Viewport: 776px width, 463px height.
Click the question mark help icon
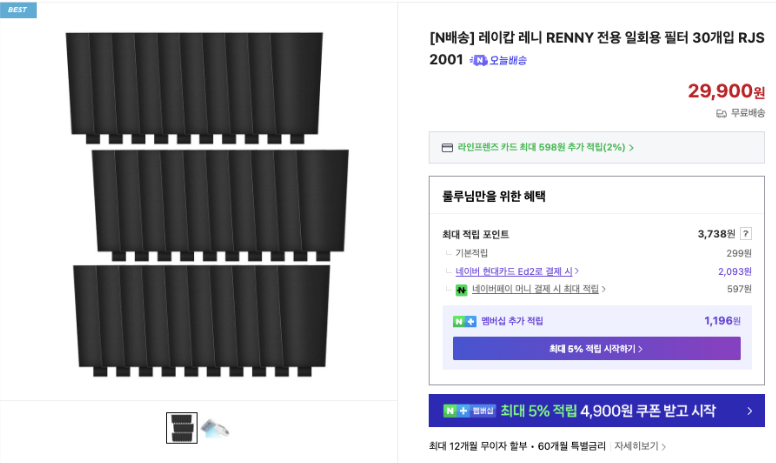(x=745, y=234)
